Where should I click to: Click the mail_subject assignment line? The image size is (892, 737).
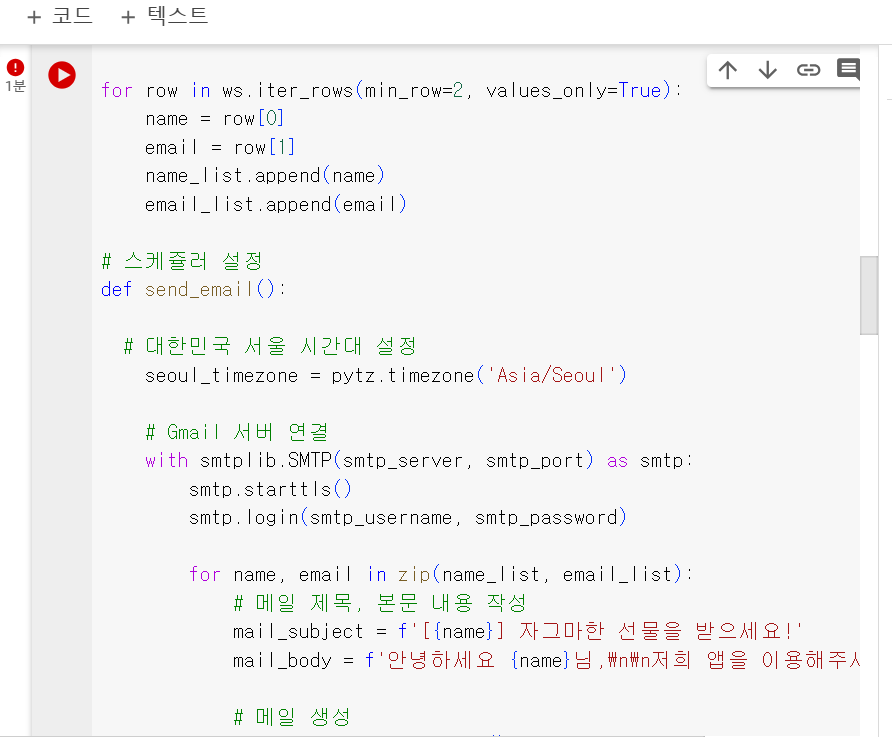518,631
